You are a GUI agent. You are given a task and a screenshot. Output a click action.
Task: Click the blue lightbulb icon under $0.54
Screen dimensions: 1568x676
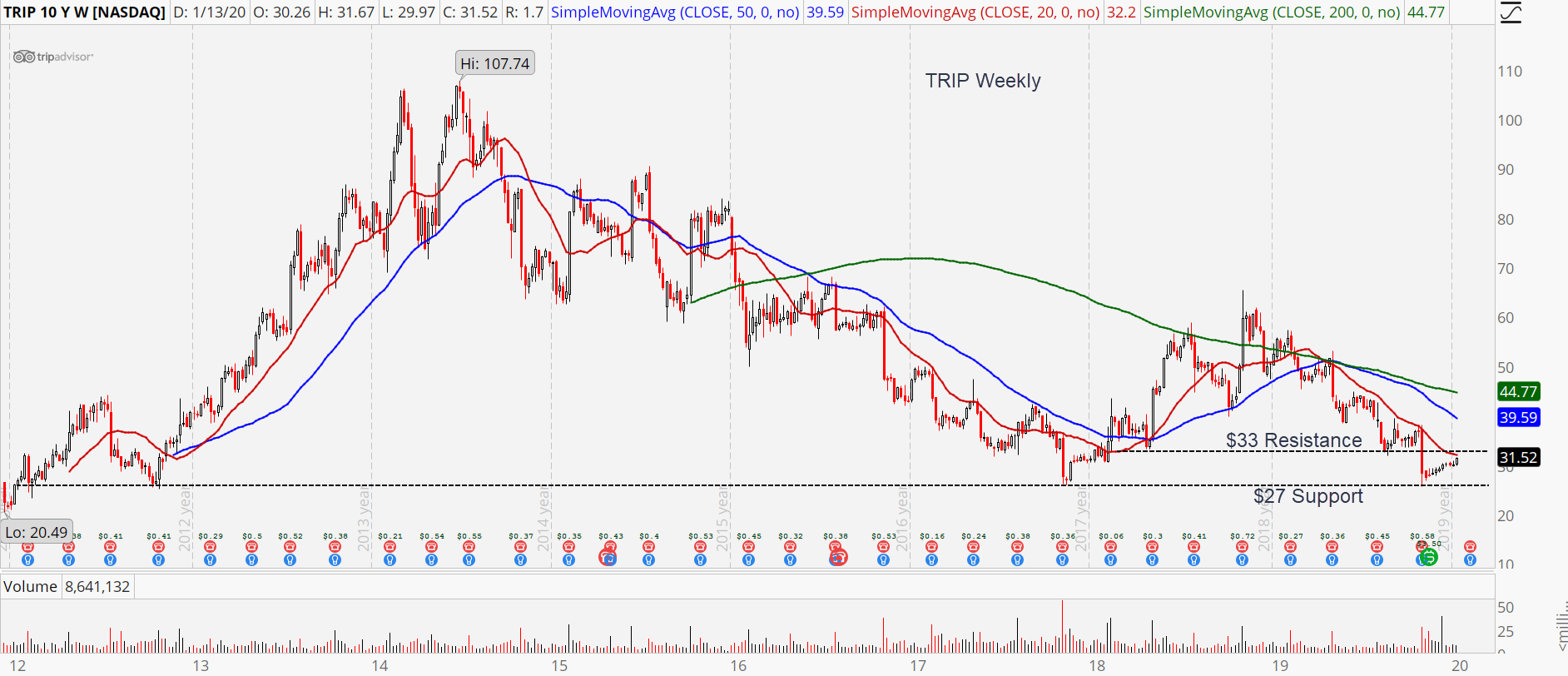pyautogui.click(x=431, y=560)
